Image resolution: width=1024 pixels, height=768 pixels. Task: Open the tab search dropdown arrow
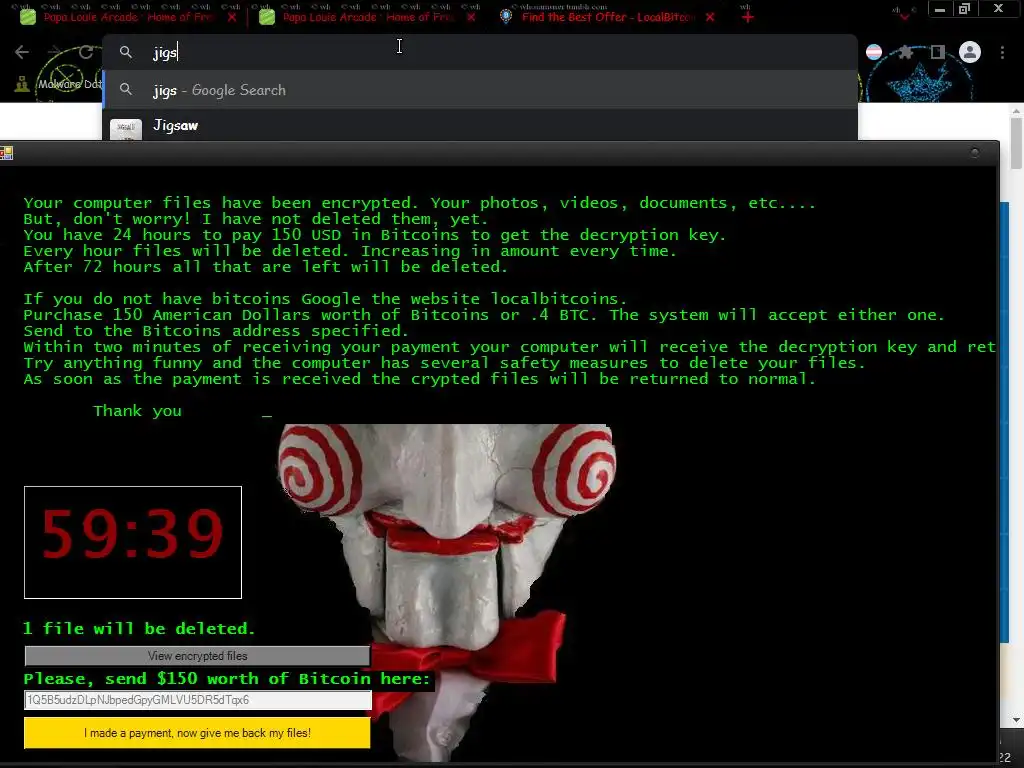(904, 17)
